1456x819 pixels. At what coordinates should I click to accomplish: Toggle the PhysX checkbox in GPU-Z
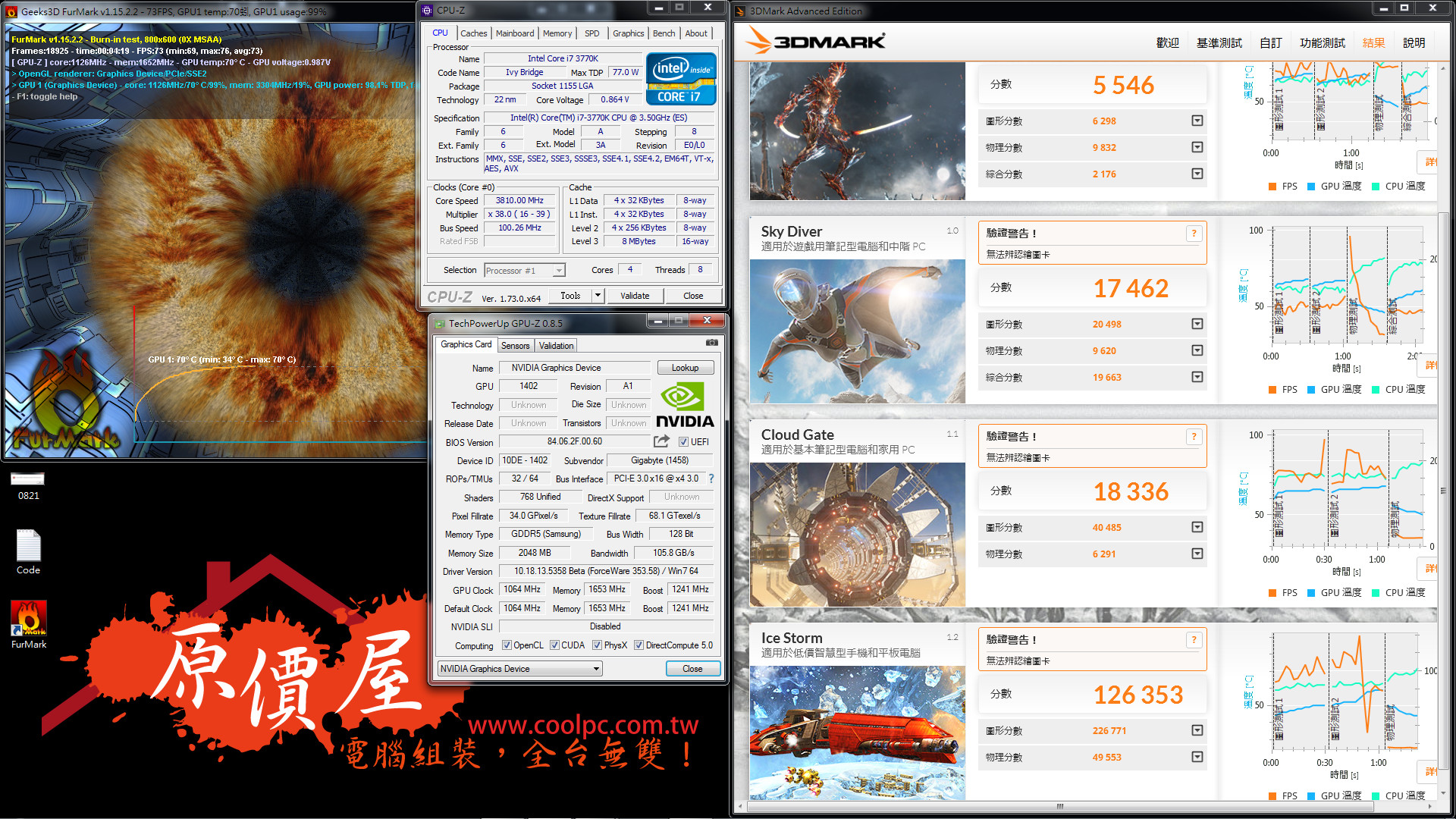click(x=598, y=645)
